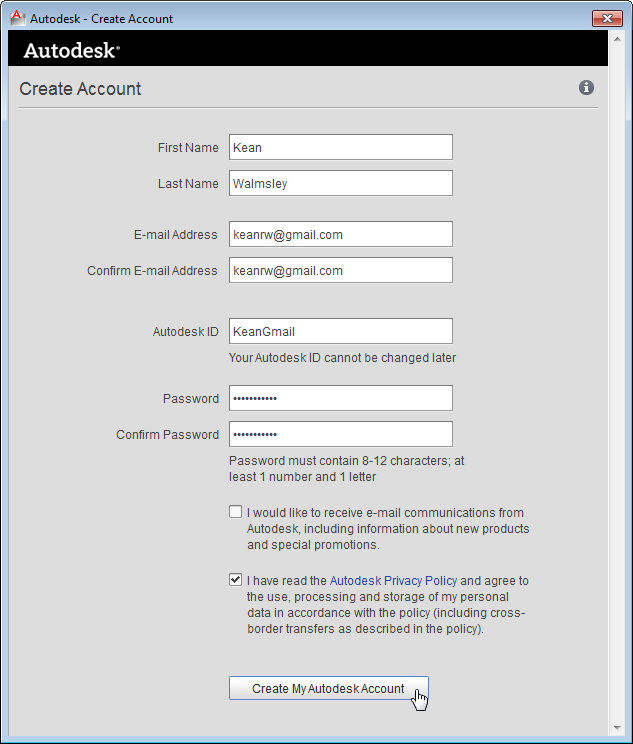This screenshot has height=744, width=633.
Task: Click into the First Name field
Action: tap(340, 147)
